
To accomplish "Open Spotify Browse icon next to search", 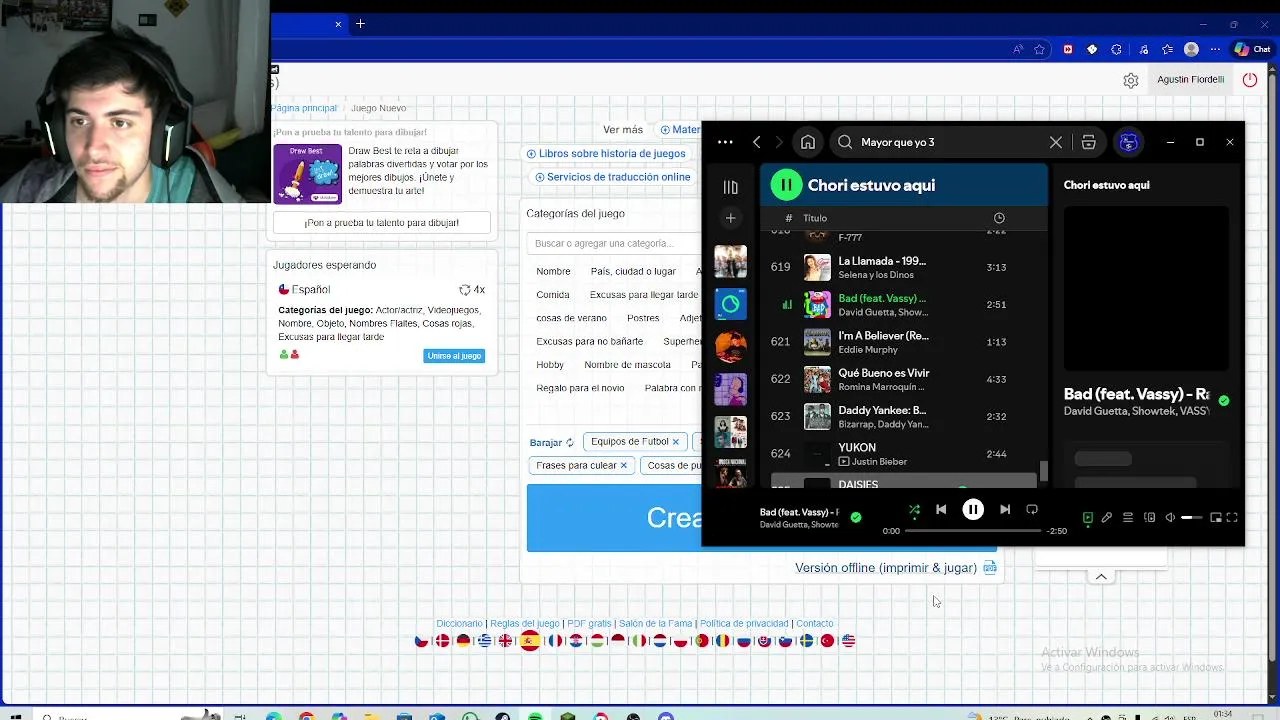I will 1089,142.
